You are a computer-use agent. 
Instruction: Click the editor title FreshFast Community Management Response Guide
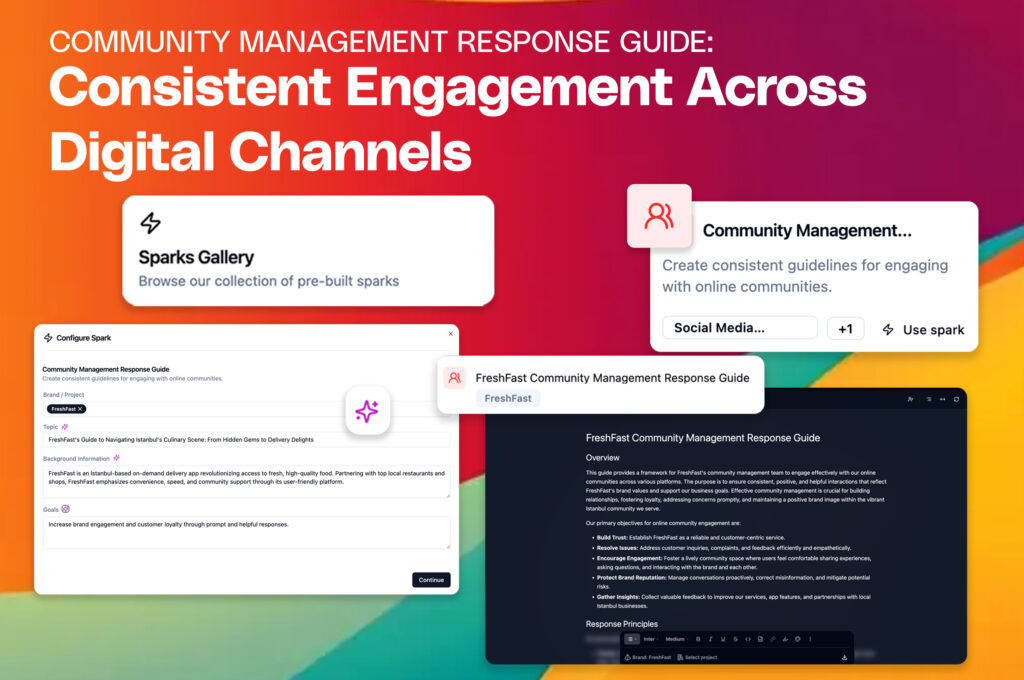(x=703, y=438)
